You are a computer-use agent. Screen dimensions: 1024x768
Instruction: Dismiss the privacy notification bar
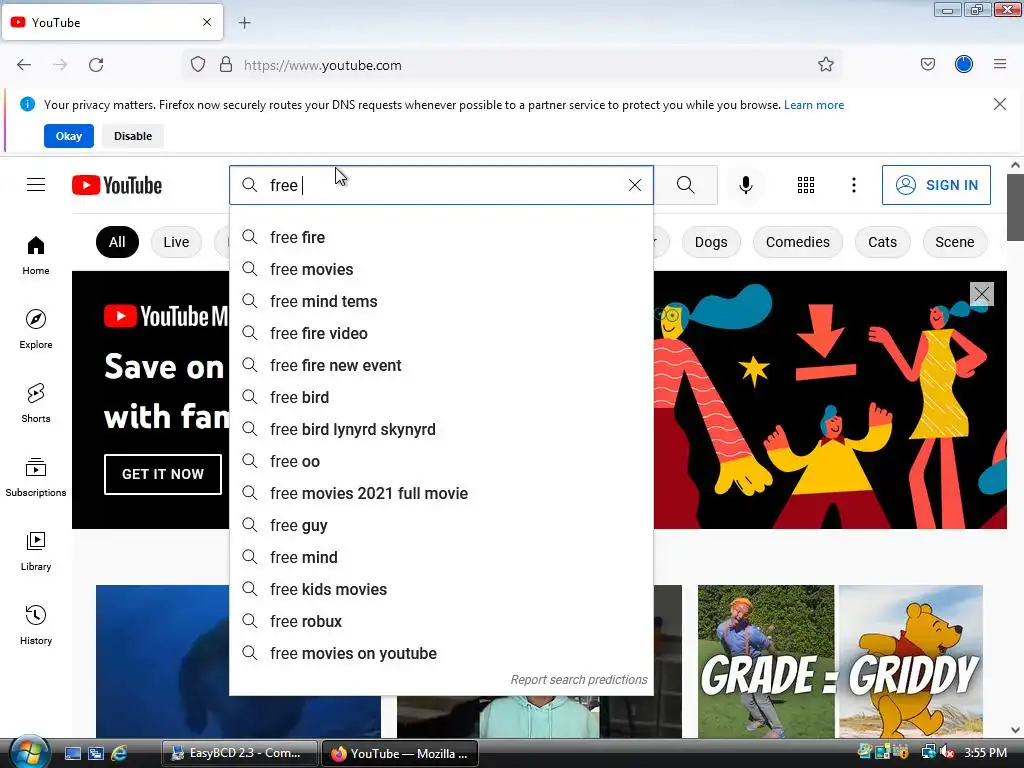pyautogui.click(x=1000, y=104)
